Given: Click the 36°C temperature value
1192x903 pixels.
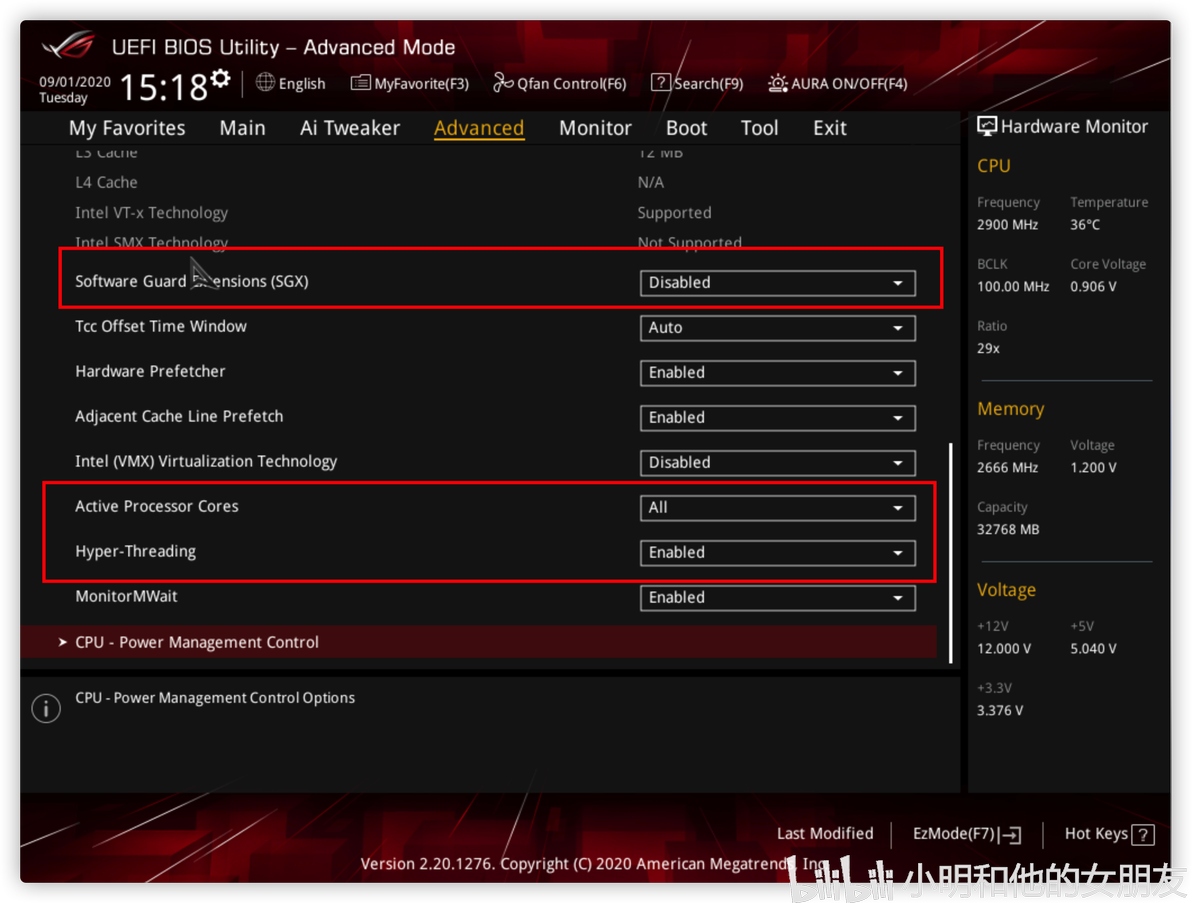Looking at the screenshot, I should tap(1085, 225).
